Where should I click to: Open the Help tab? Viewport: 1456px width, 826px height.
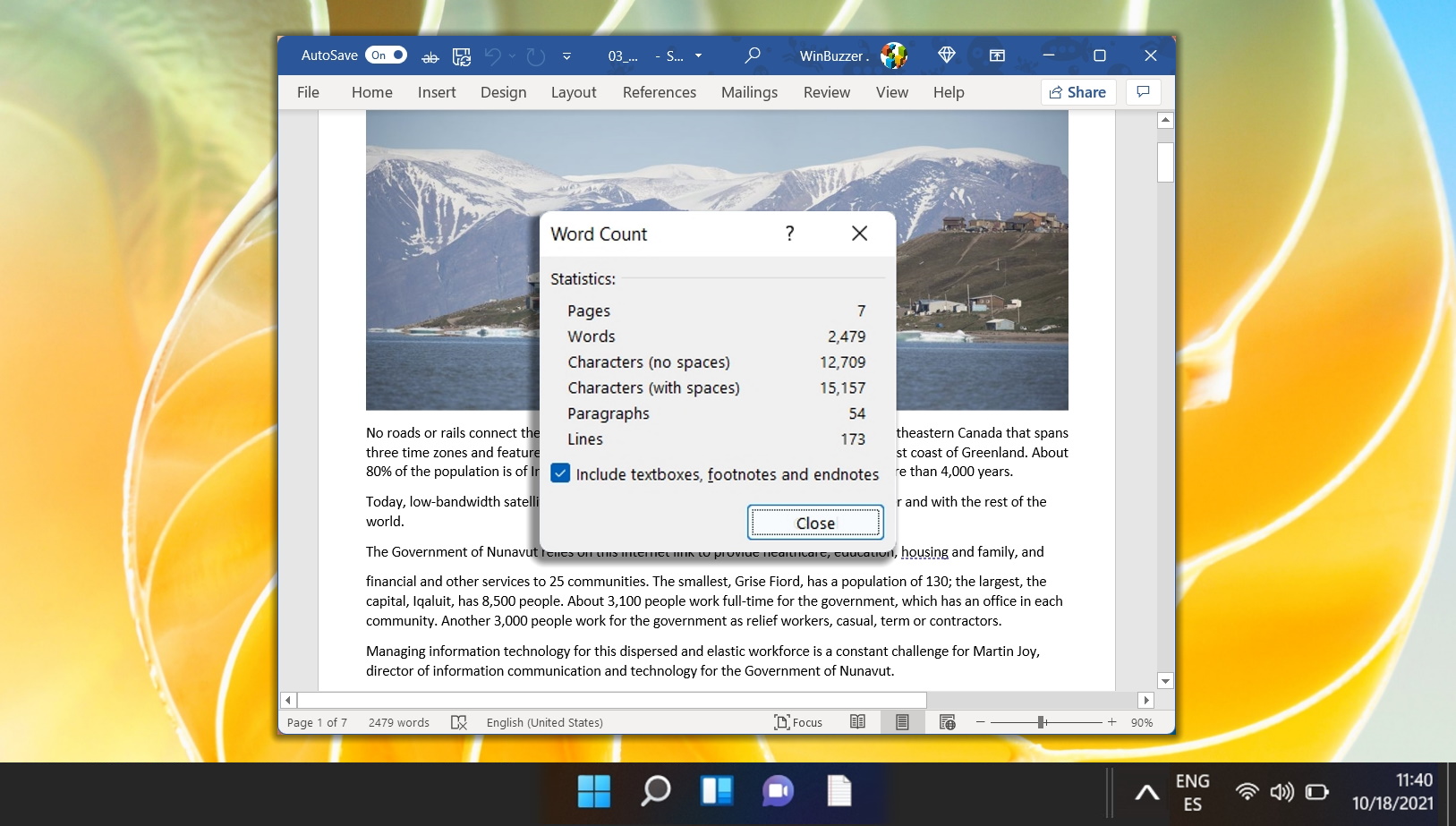(949, 92)
